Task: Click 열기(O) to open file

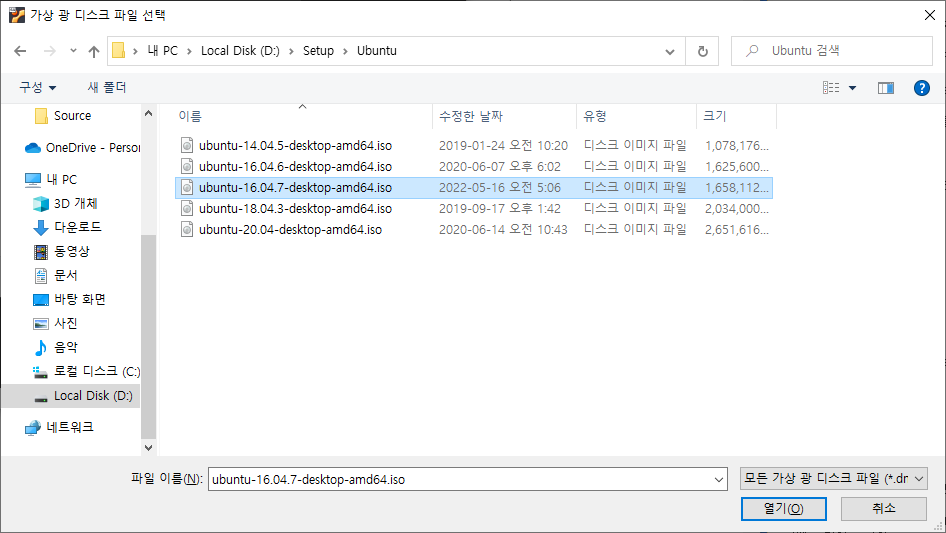Action: point(784,509)
